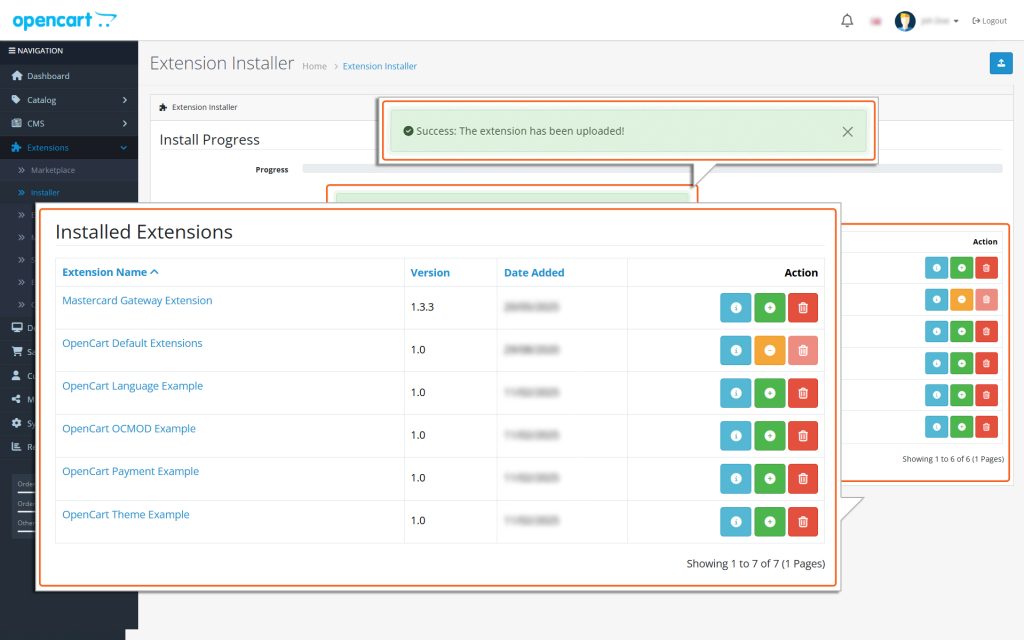Open the Mastercard Gateway Extension link
Image resolution: width=1024 pixels, height=640 pixels.
pos(136,300)
